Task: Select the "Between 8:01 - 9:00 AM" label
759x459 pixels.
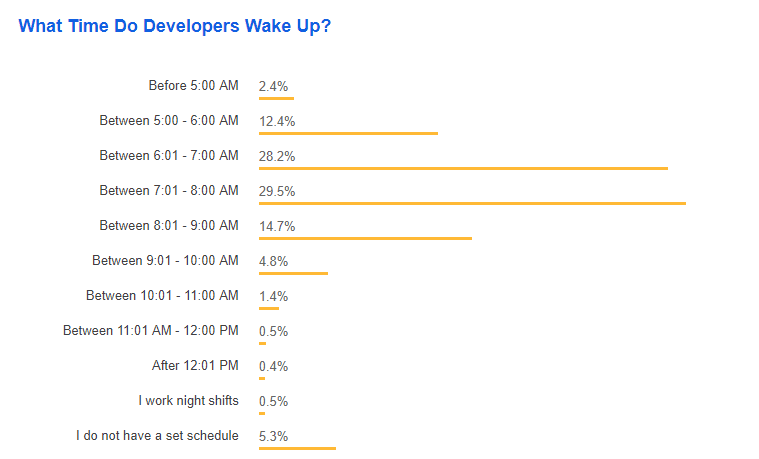Action: tap(169, 226)
